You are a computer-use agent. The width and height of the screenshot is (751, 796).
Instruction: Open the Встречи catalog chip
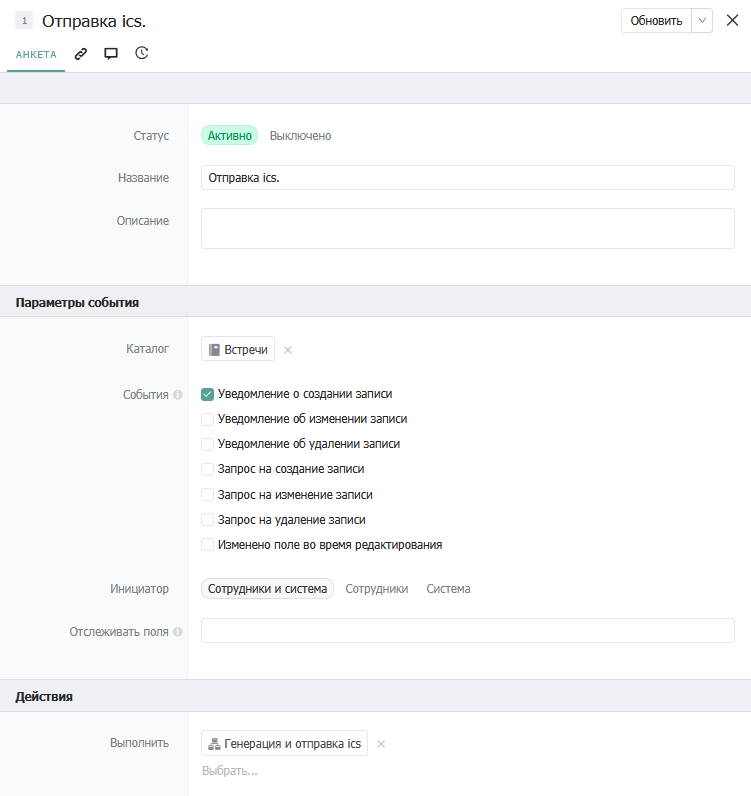tap(238, 349)
